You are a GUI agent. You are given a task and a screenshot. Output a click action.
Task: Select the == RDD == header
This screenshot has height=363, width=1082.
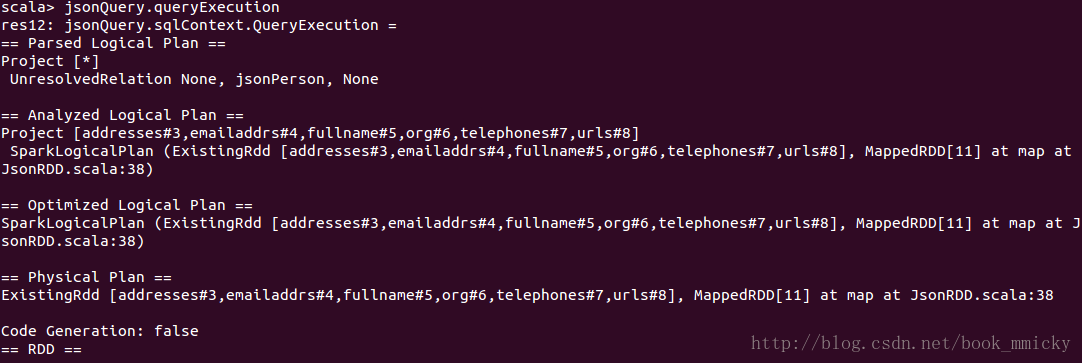coord(41,349)
